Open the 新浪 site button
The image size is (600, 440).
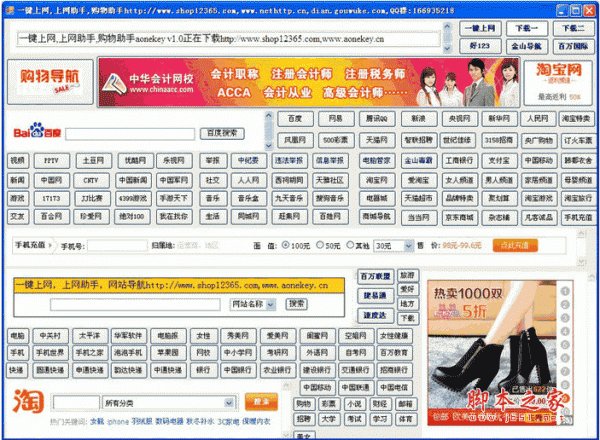pos(419,119)
